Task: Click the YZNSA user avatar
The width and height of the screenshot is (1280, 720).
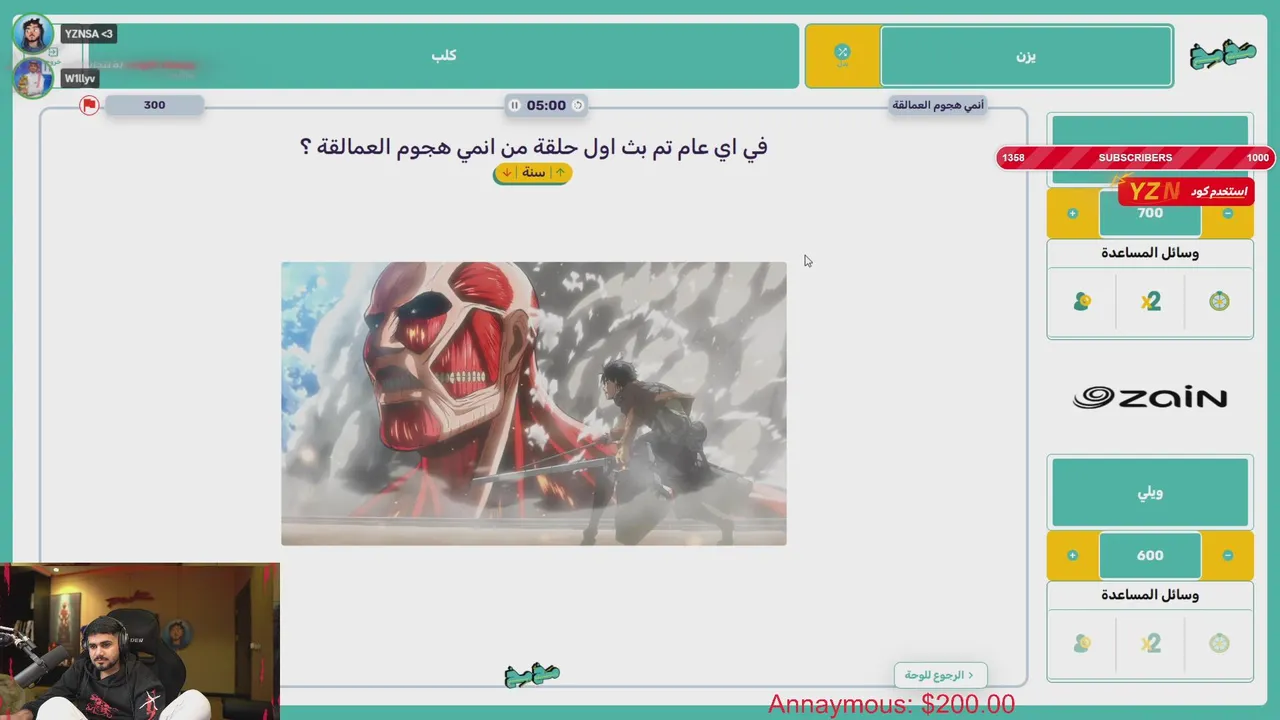Action: (33, 34)
